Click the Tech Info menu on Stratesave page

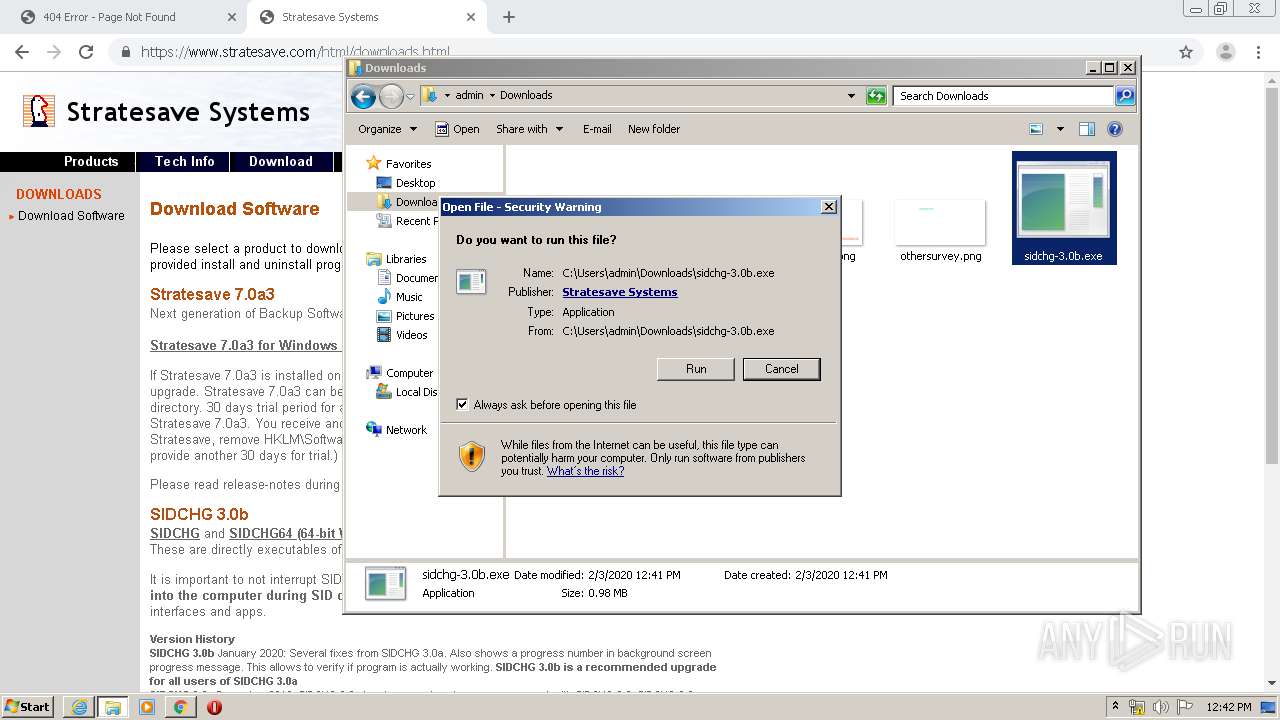[184, 162]
